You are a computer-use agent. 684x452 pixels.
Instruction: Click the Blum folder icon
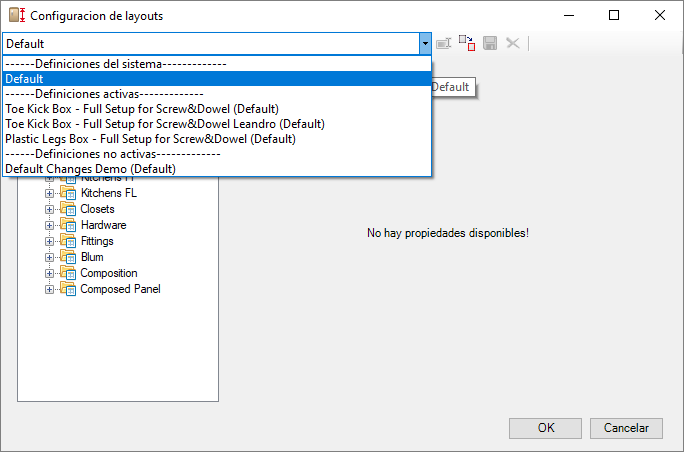coord(68,257)
